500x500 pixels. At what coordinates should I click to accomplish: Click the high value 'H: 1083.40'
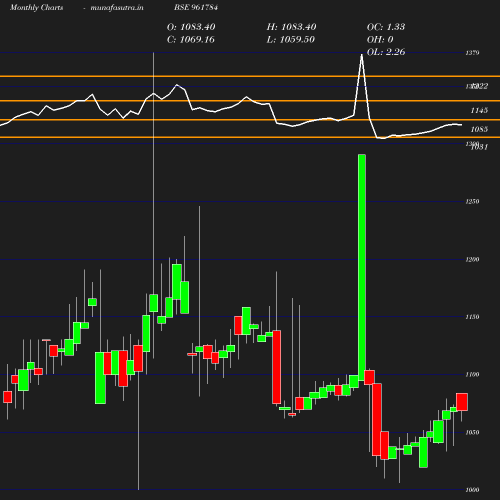click(291, 27)
